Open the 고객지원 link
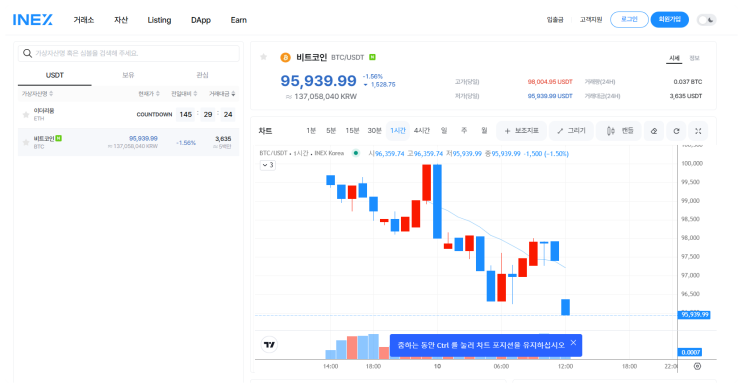The height and width of the screenshot is (388, 743). (x=591, y=20)
